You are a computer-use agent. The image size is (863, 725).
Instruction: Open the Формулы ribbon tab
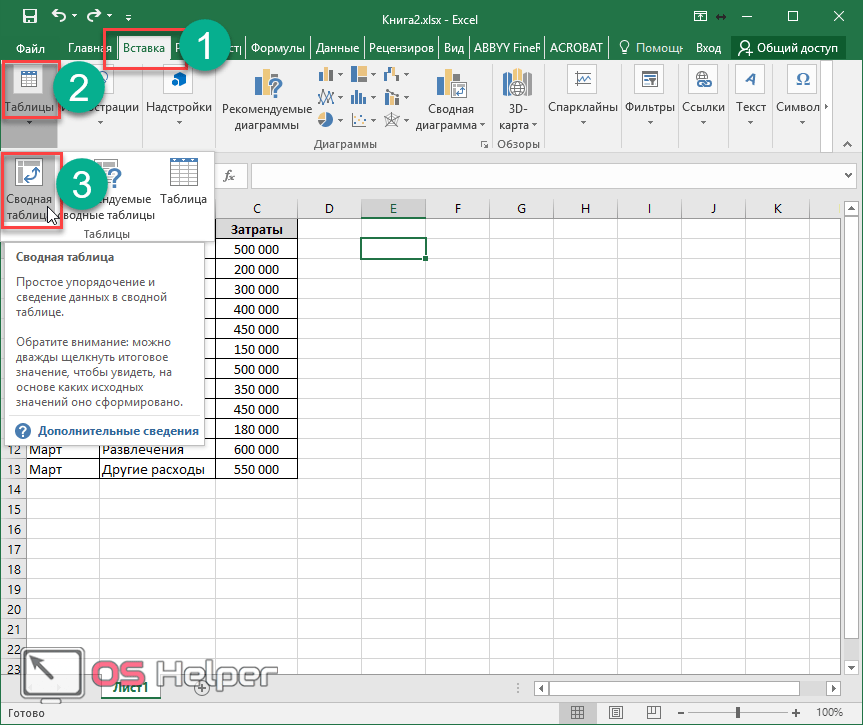click(x=278, y=47)
